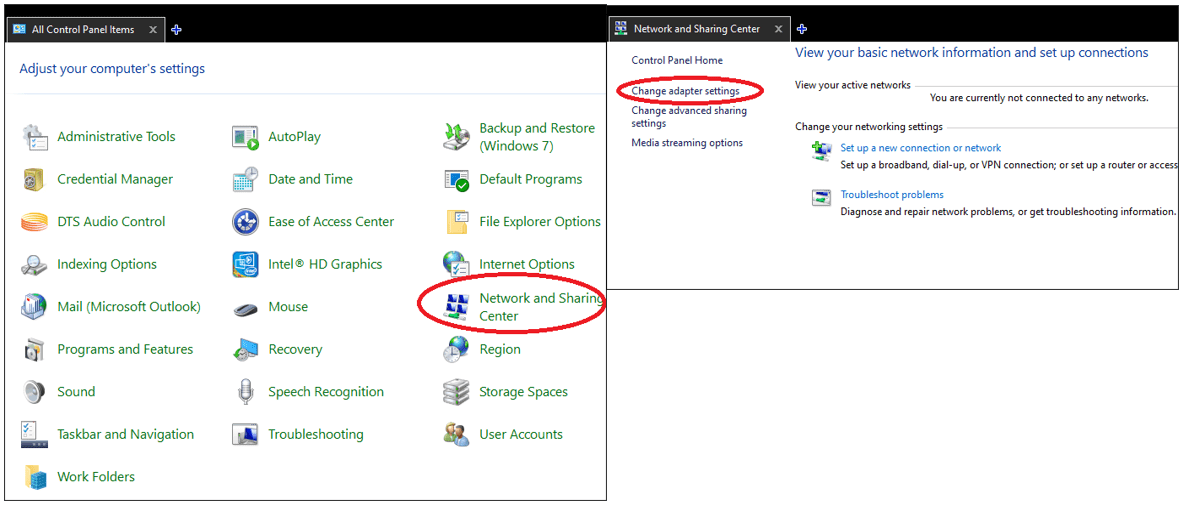
Task: Open the Storage Spaces link
Action: (x=523, y=392)
